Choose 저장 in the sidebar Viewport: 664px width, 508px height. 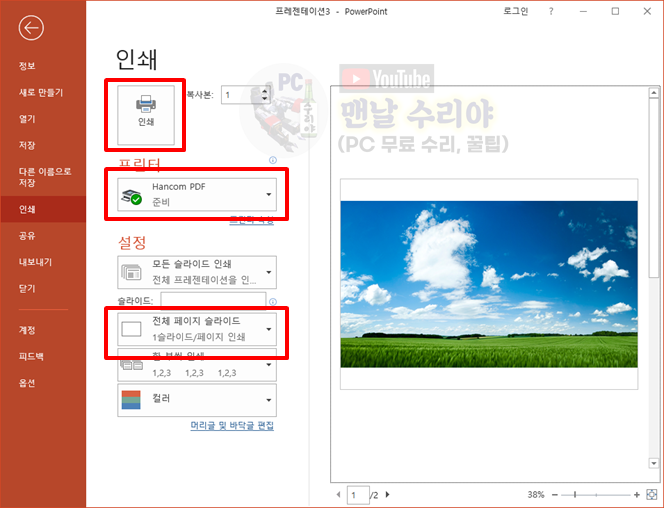pyautogui.click(x=27, y=145)
